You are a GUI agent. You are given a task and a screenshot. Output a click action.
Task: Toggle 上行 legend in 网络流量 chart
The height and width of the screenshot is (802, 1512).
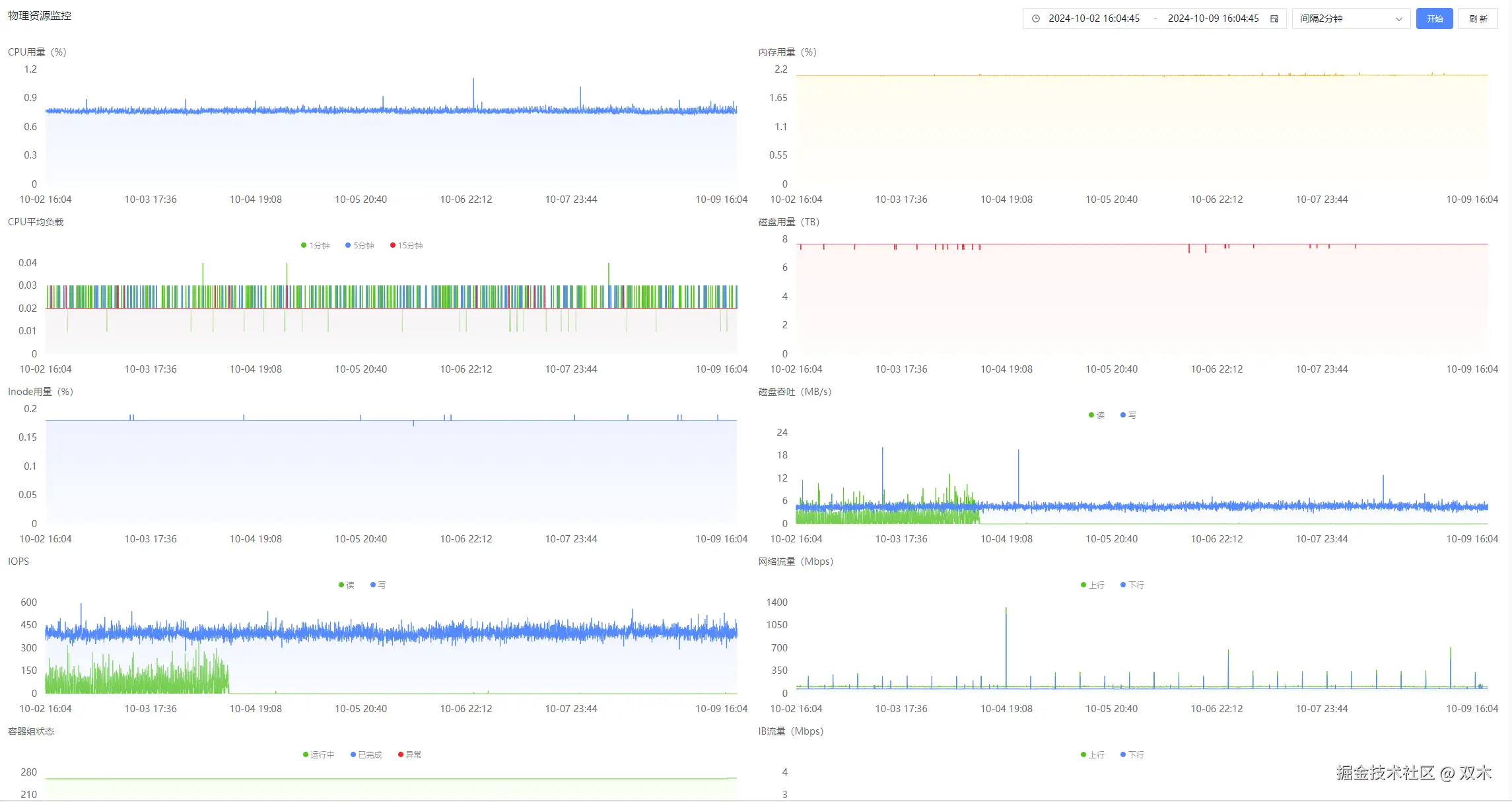pos(1093,585)
